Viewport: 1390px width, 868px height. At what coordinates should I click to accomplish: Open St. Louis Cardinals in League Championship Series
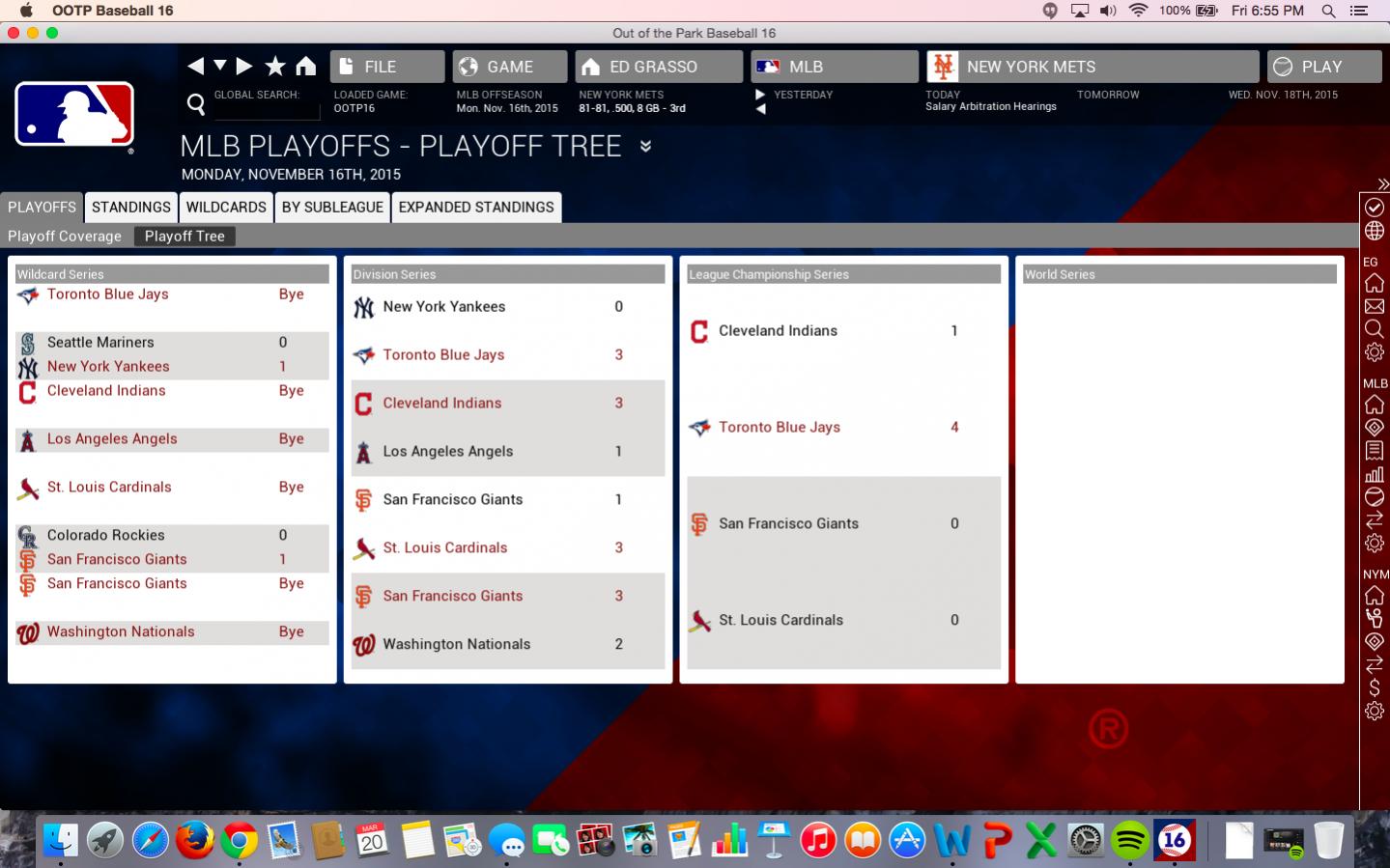pos(780,621)
